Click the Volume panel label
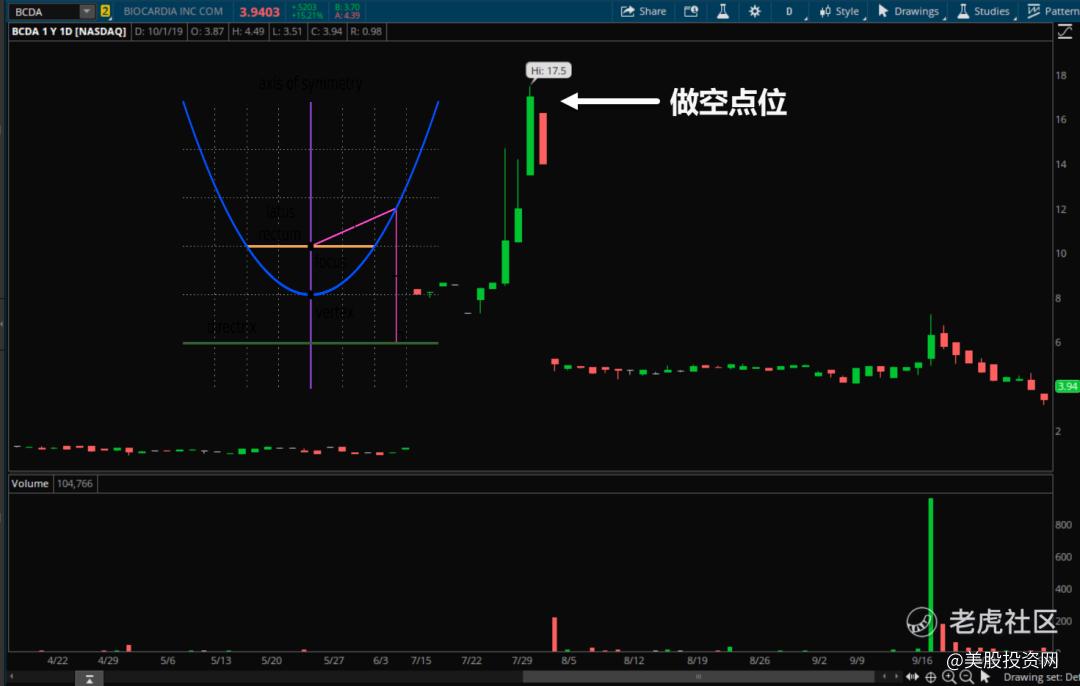The image size is (1080, 686). click(30, 484)
